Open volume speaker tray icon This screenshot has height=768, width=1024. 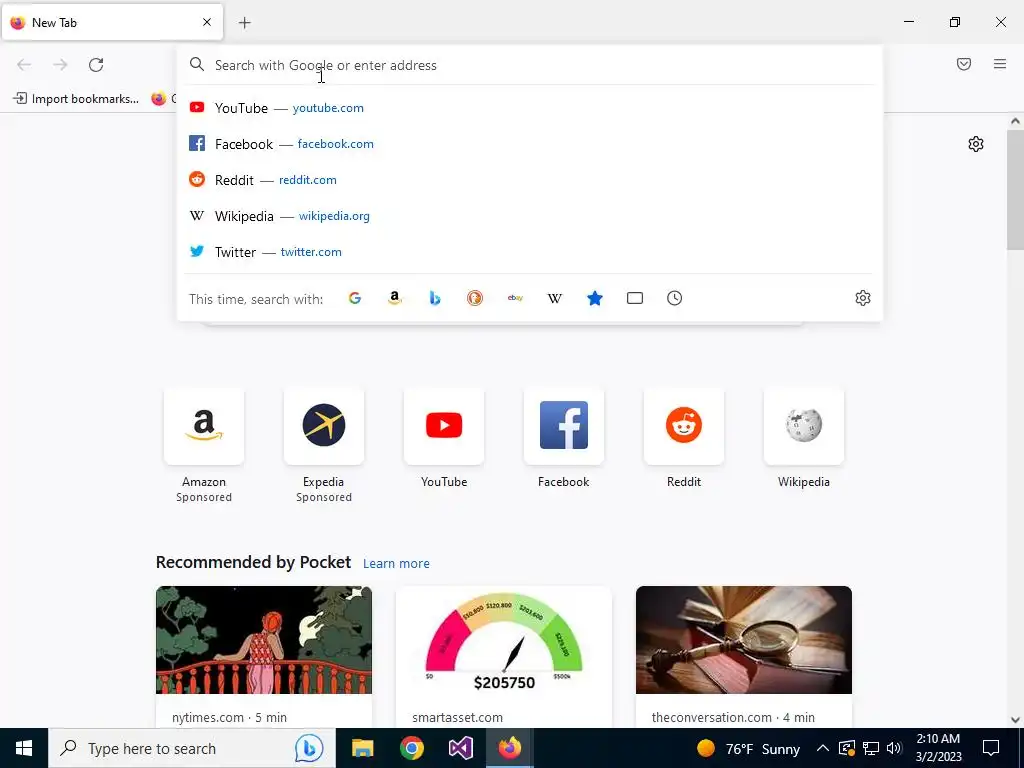[x=894, y=748]
